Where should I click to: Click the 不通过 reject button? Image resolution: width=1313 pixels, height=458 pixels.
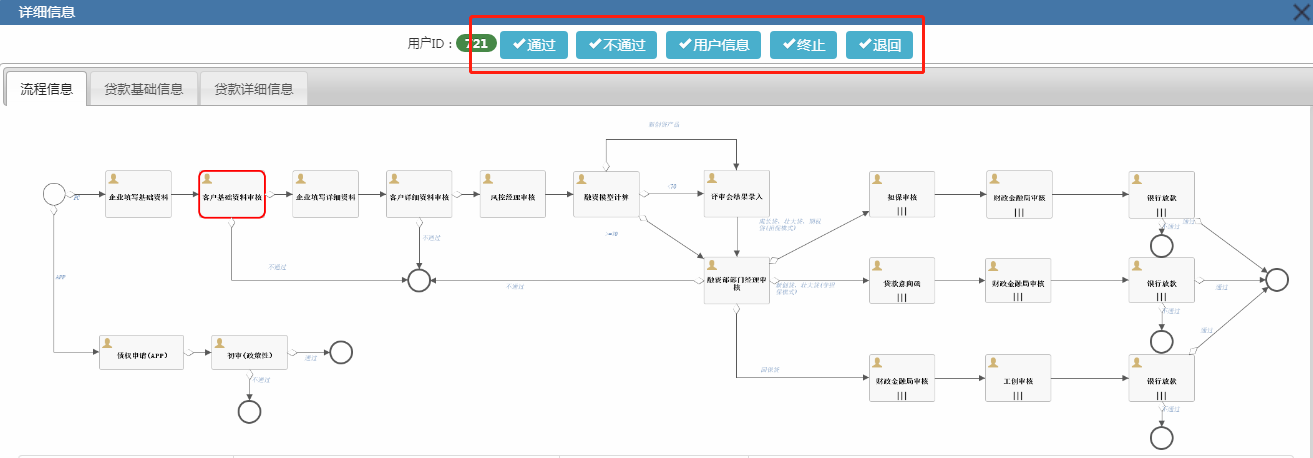617,45
